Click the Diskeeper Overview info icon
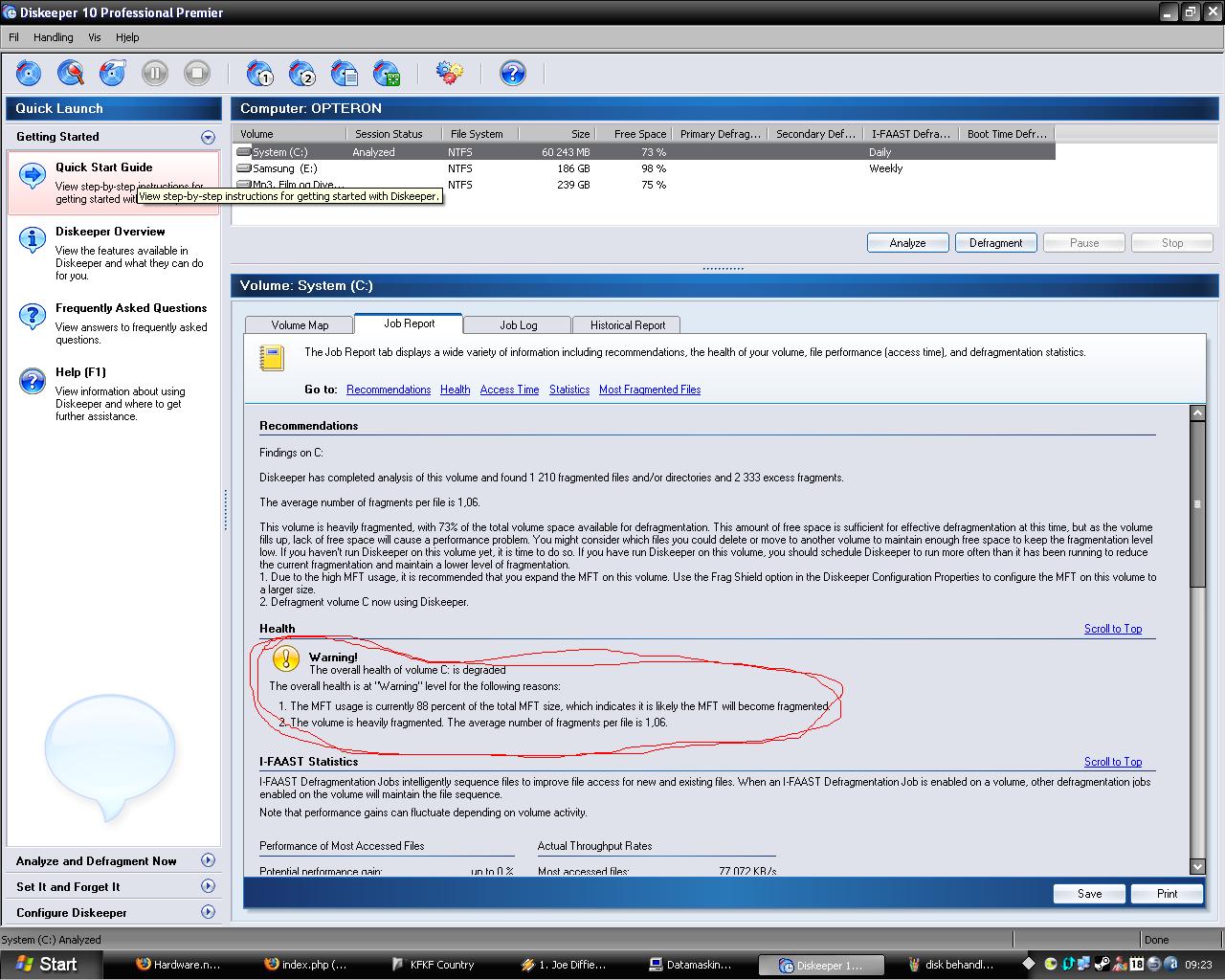This screenshot has width=1225, height=980. pos(33,239)
